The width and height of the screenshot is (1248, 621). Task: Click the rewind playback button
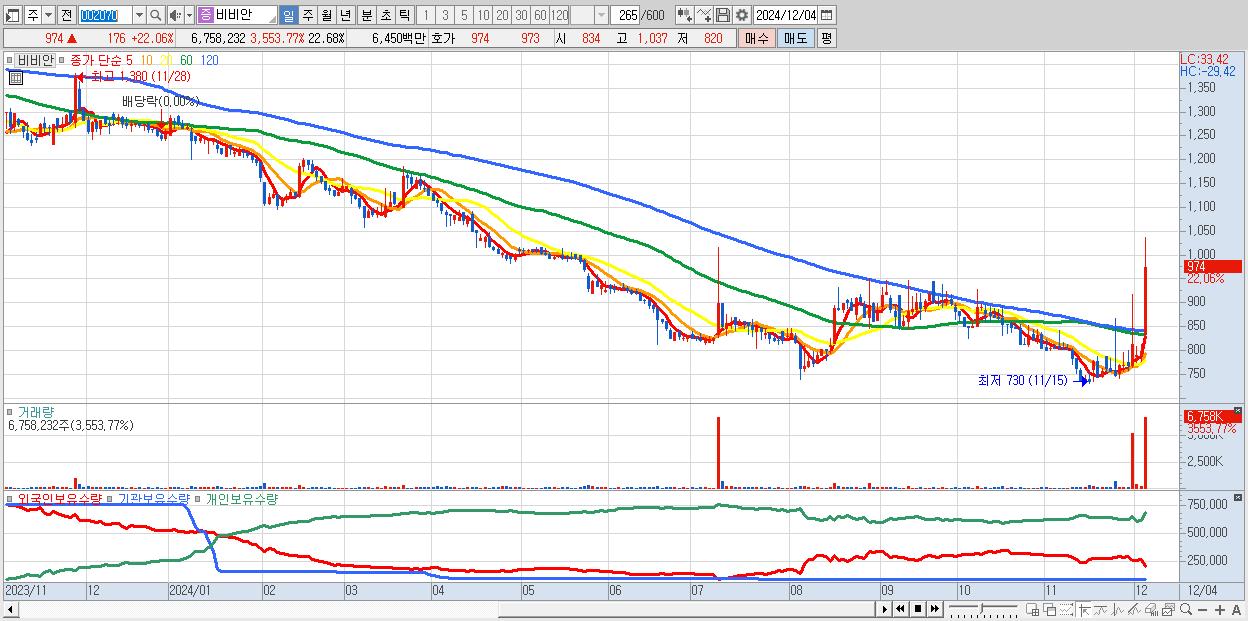coord(900,609)
